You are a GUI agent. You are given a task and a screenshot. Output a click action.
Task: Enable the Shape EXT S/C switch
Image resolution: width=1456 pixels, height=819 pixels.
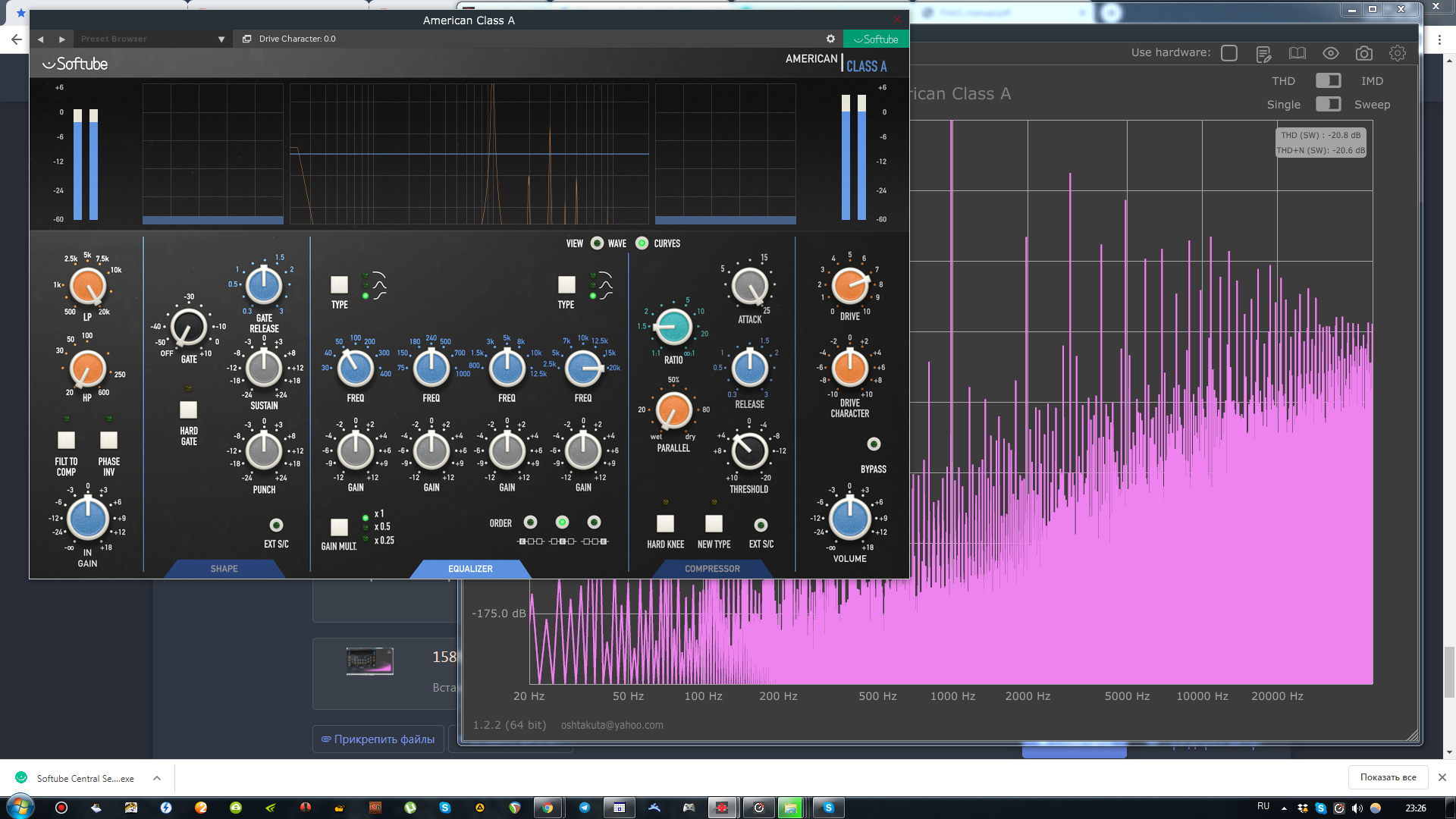(x=276, y=525)
